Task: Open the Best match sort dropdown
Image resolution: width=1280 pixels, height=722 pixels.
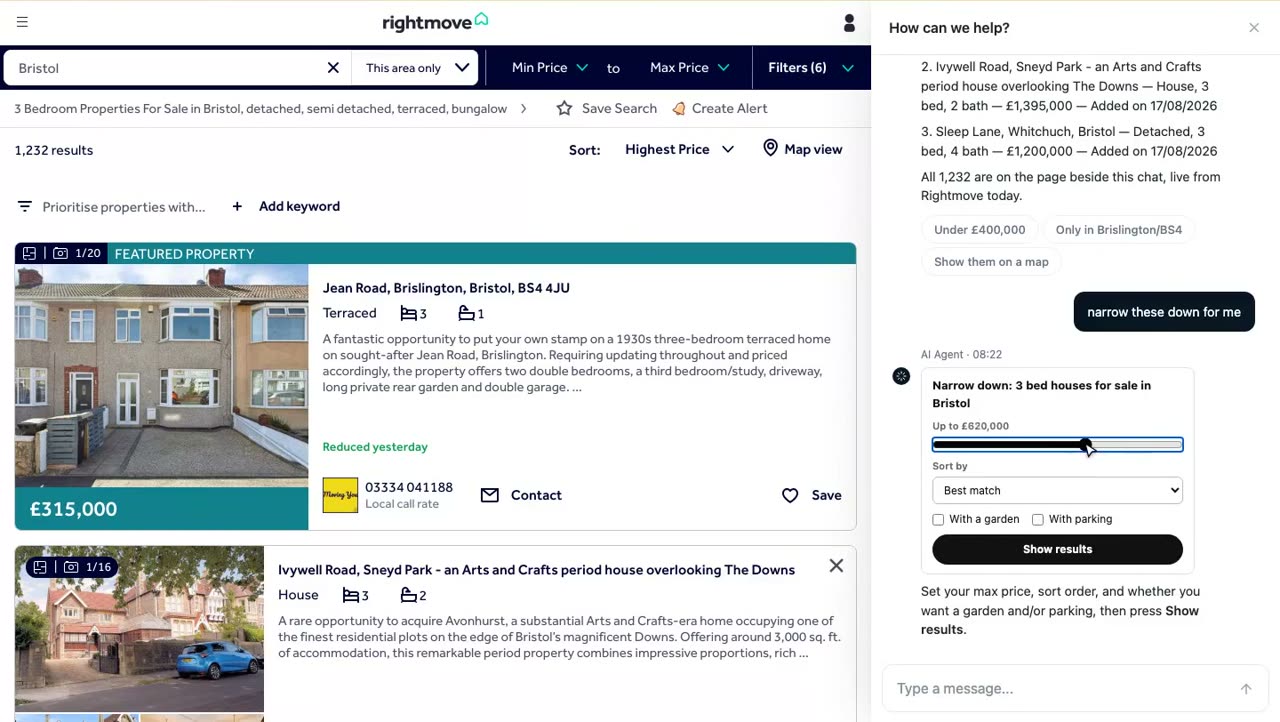Action: click(1057, 490)
